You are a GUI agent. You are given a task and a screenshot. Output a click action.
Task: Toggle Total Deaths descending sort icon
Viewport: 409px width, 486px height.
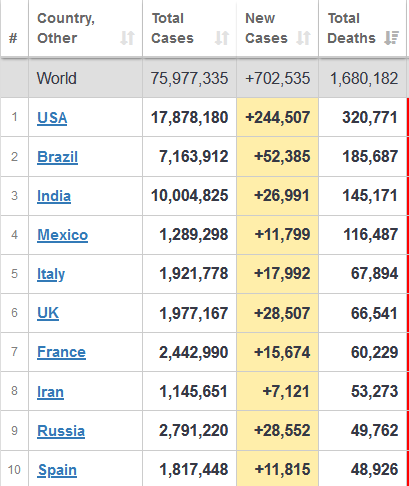pyautogui.click(x=391, y=38)
